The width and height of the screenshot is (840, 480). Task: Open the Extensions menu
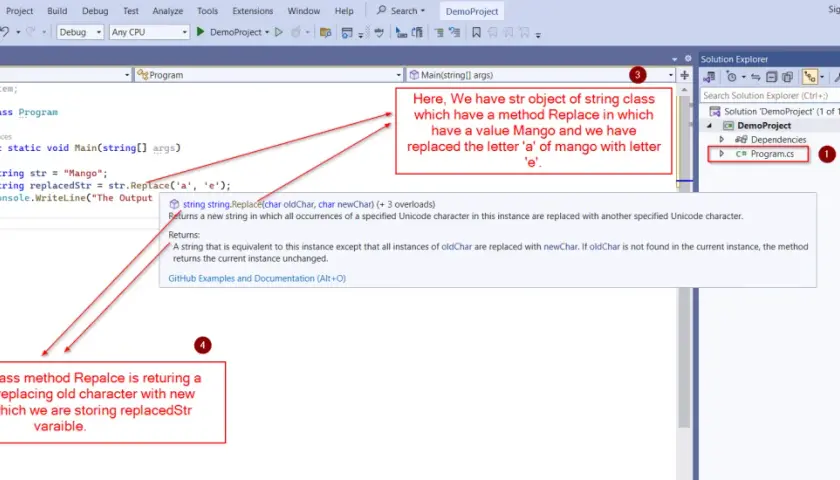click(x=252, y=11)
